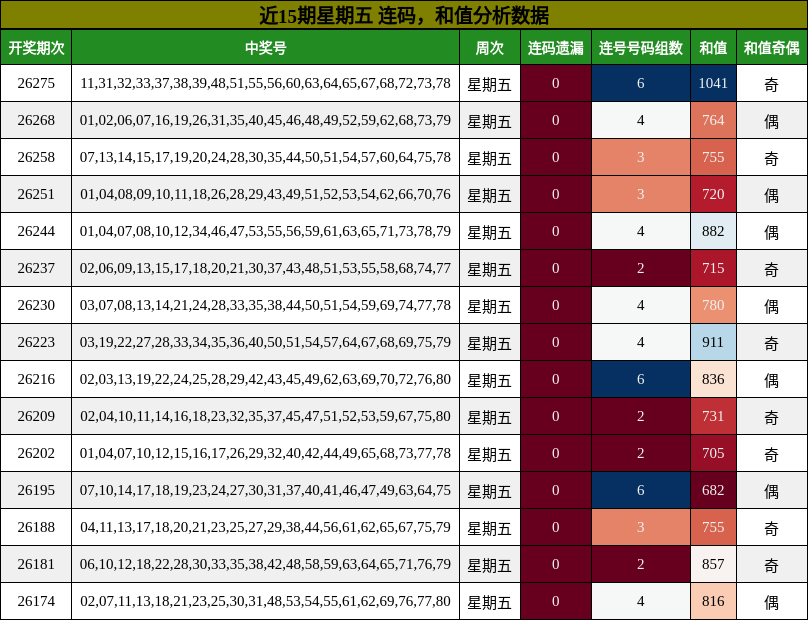Click winning numbers starting 01,04,08,09
The width and height of the screenshot is (808, 620).
265,194
